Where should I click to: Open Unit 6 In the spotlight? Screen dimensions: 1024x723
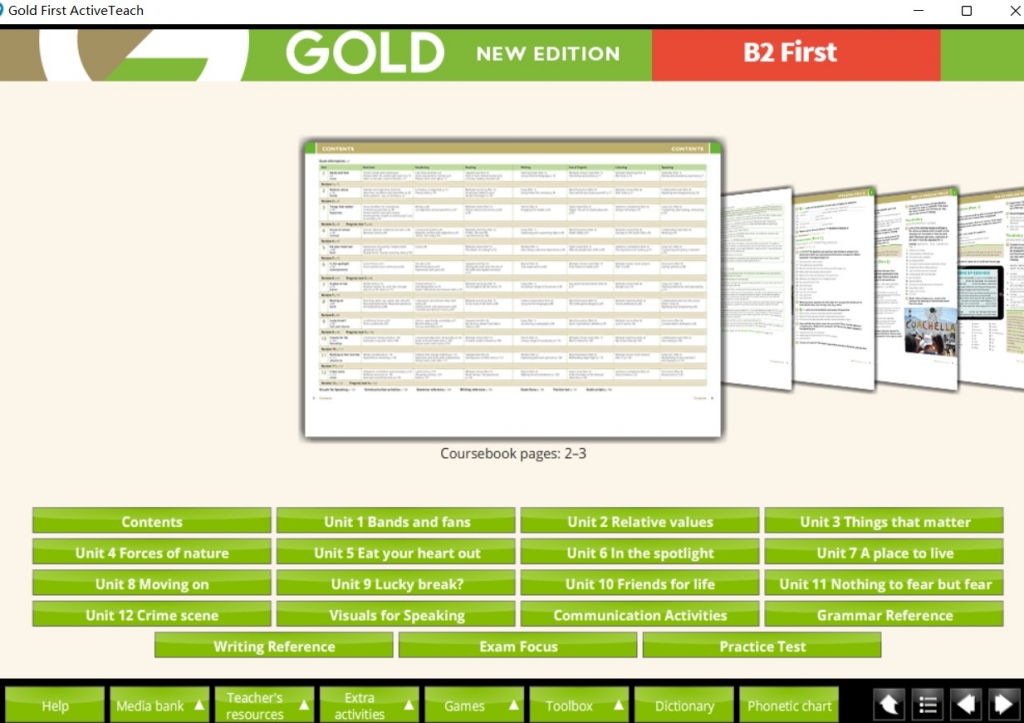pyautogui.click(x=640, y=552)
